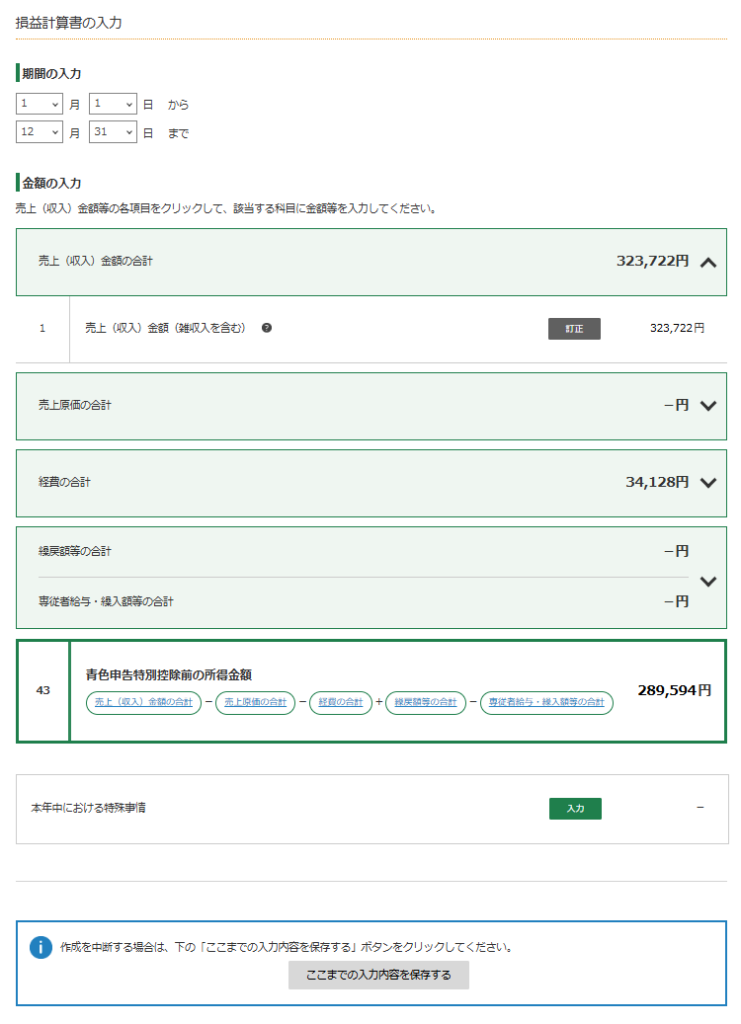Viewport: 741px width, 1024px height.
Task: Click the 専従者給与・繰入額等の合計 formula link
Action: click(x=546, y=703)
